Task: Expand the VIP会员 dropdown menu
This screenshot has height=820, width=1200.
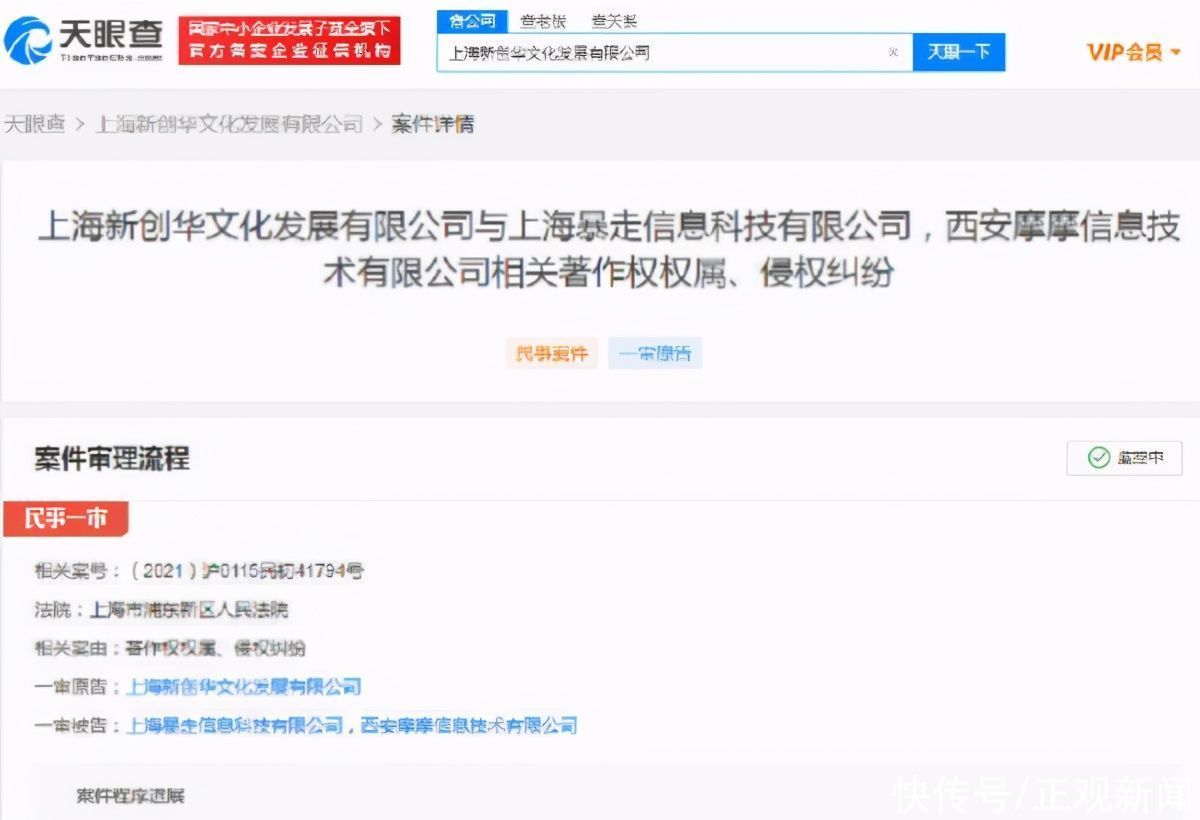Action: tap(1134, 52)
